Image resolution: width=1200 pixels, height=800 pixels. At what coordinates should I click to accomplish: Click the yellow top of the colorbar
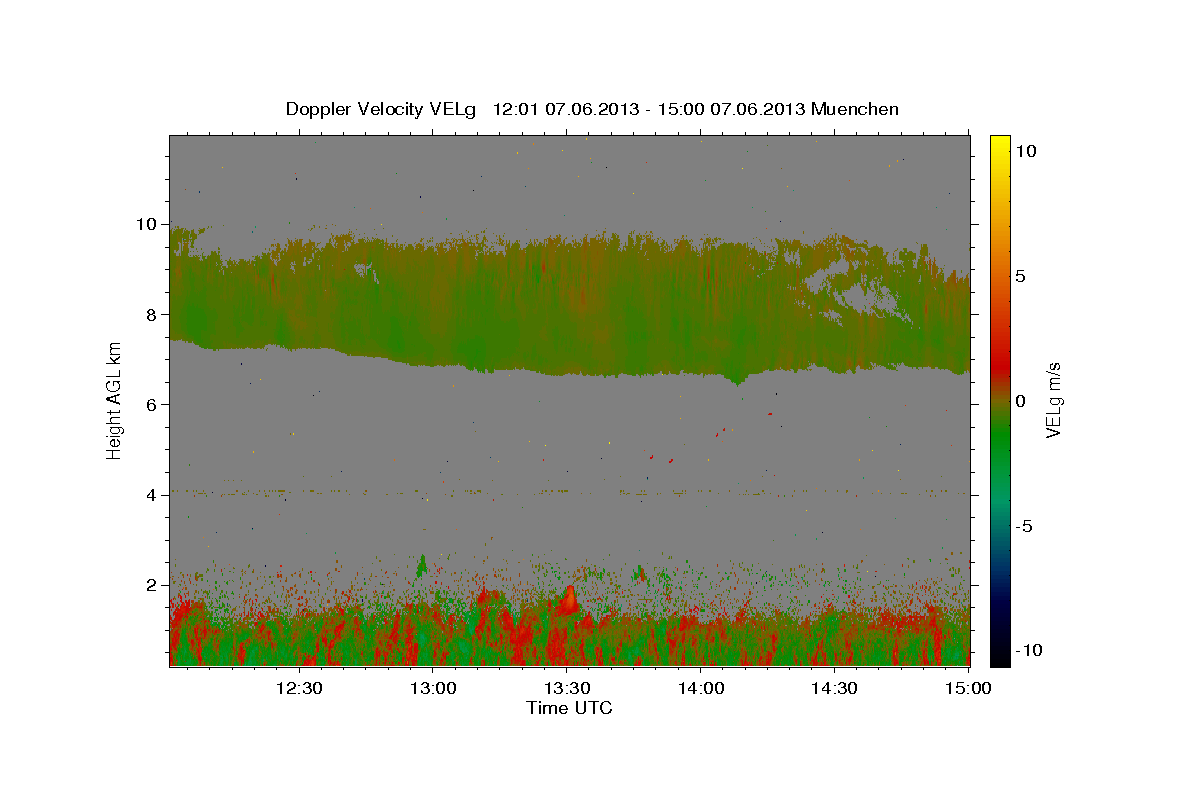tap(999, 143)
